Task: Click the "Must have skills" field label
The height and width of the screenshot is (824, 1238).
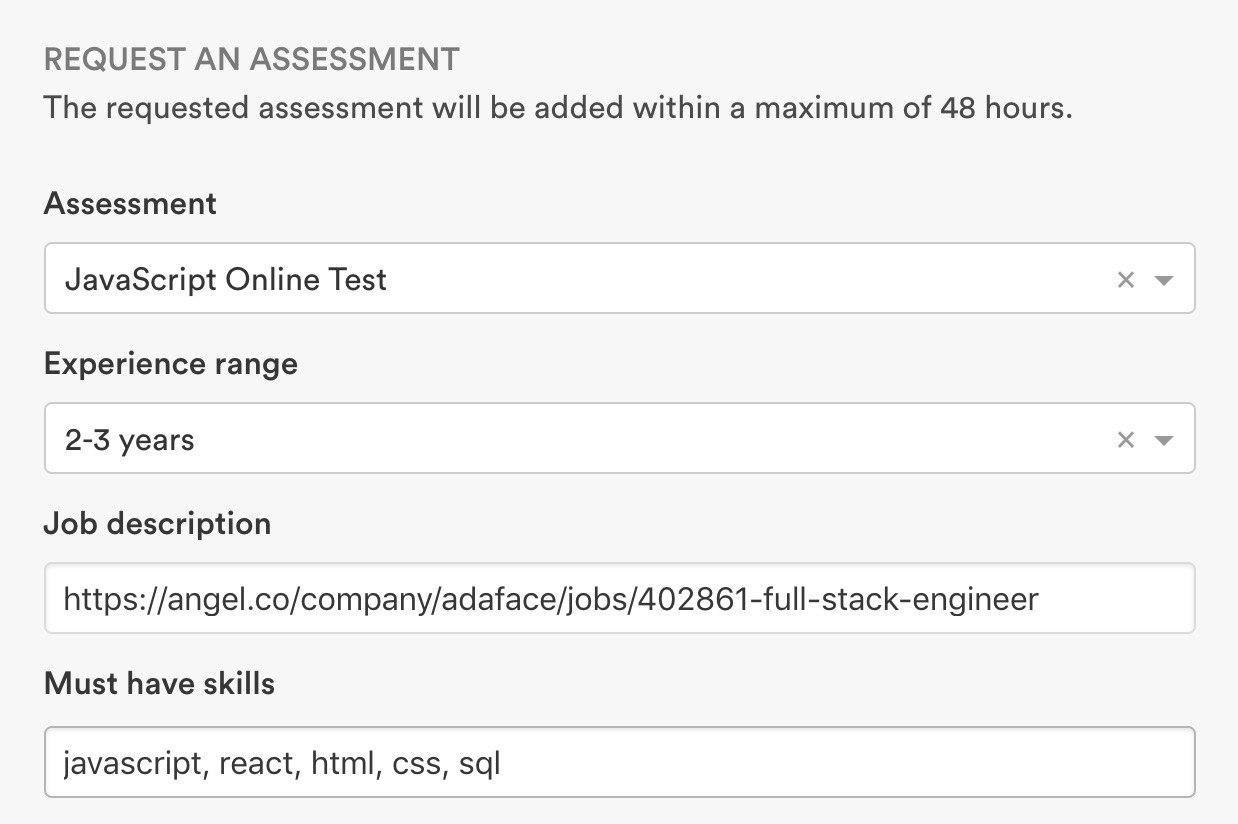Action: click(x=159, y=684)
